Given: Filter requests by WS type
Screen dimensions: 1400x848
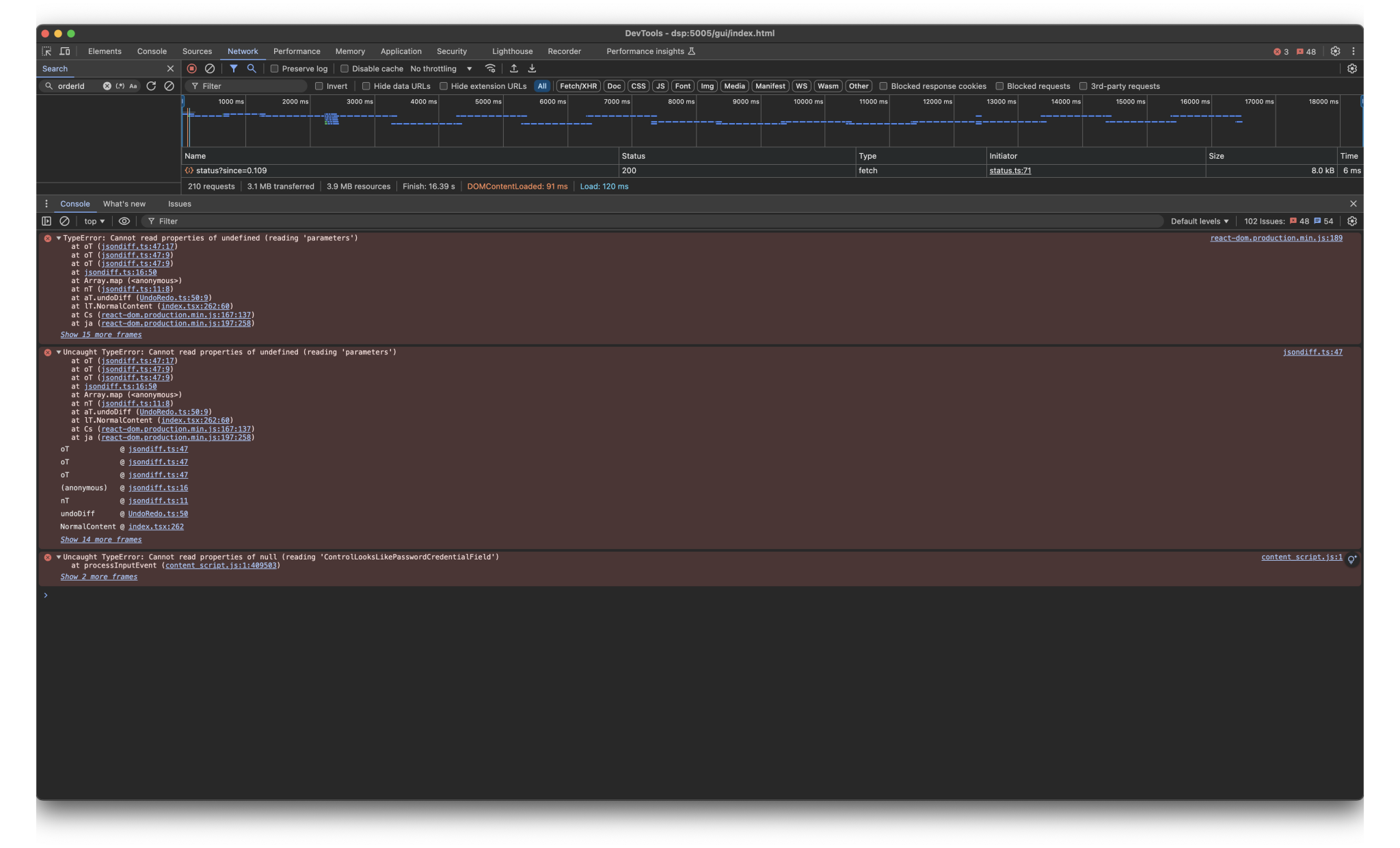Looking at the screenshot, I should tap(801, 86).
